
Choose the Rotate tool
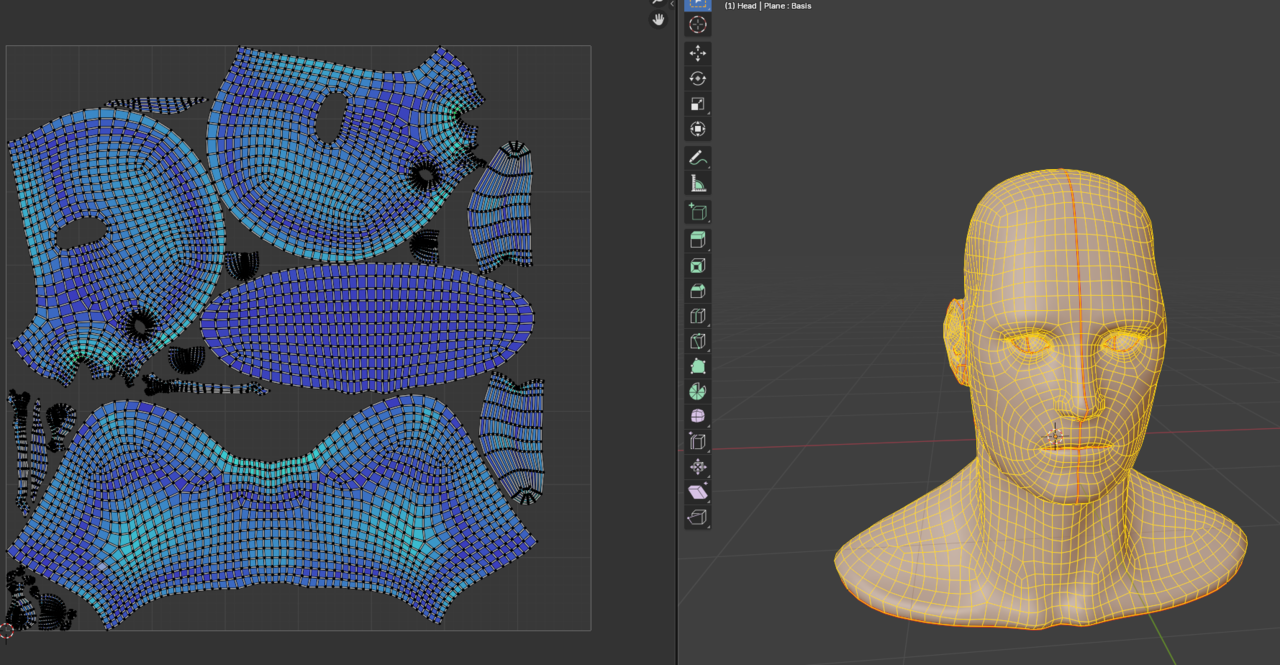[x=698, y=79]
